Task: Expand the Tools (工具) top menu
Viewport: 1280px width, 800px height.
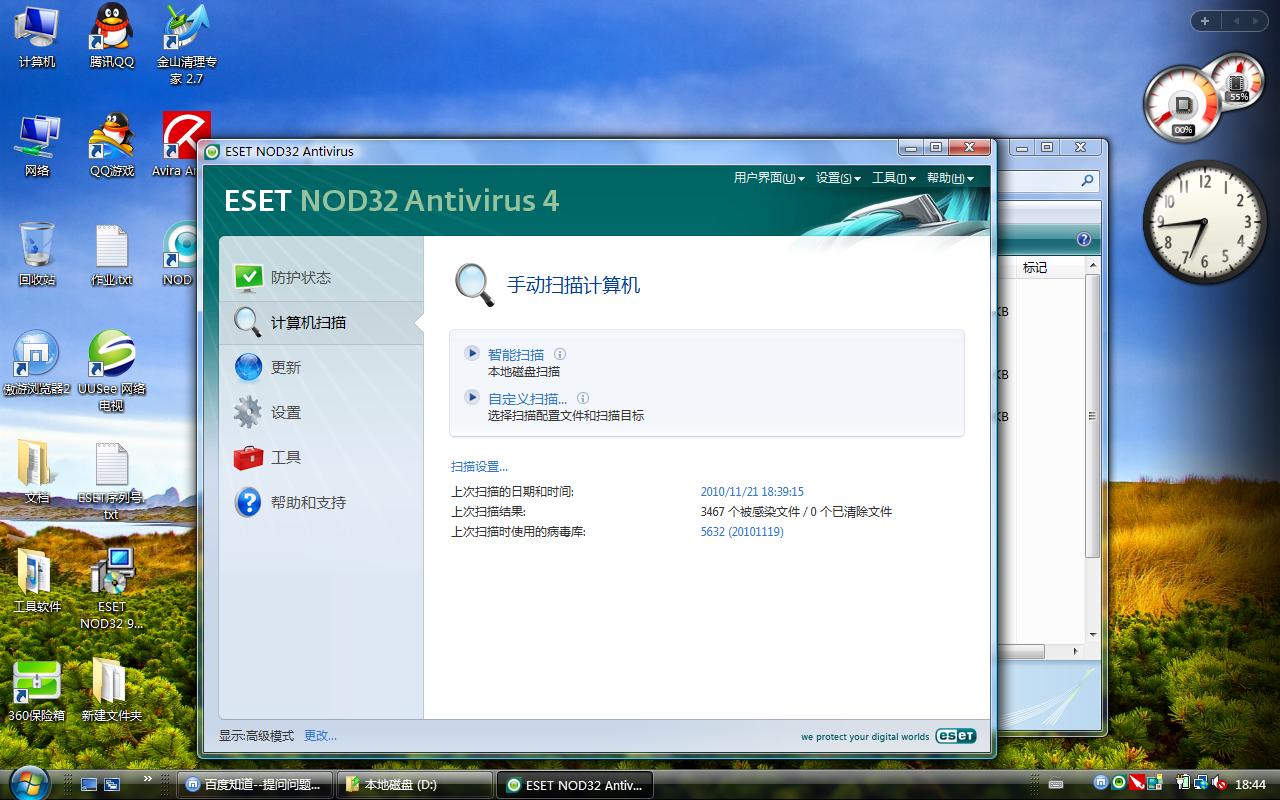Action: 893,178
